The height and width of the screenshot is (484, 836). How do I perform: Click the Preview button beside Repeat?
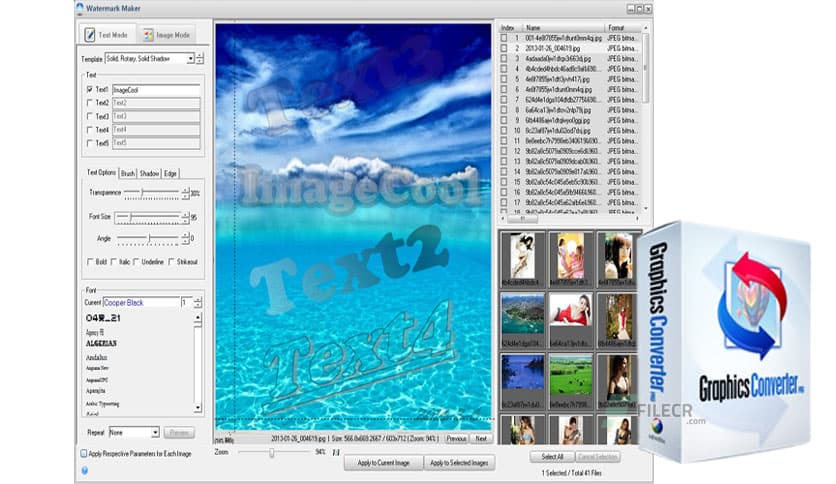pyautogui.click(x=179, y=432)
